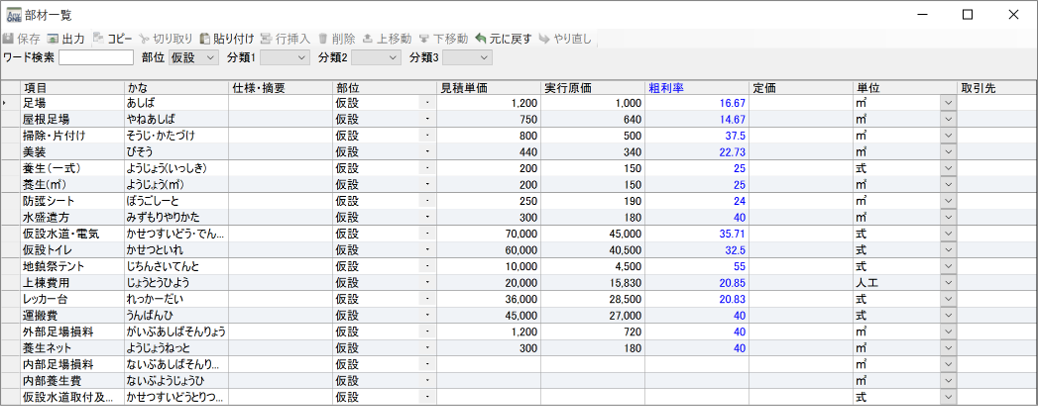Click the 行挿入 (Insert row) icon

(x=266, y=38)
